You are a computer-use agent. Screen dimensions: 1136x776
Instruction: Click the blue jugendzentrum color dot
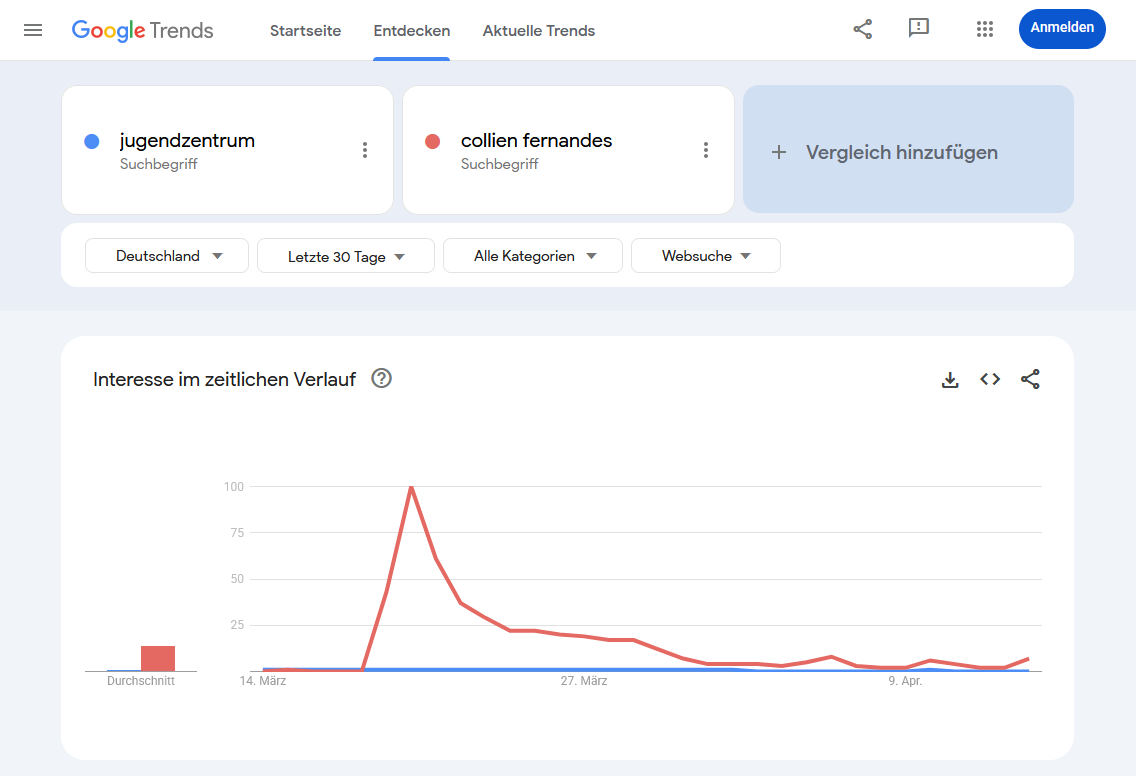[91, 141]
